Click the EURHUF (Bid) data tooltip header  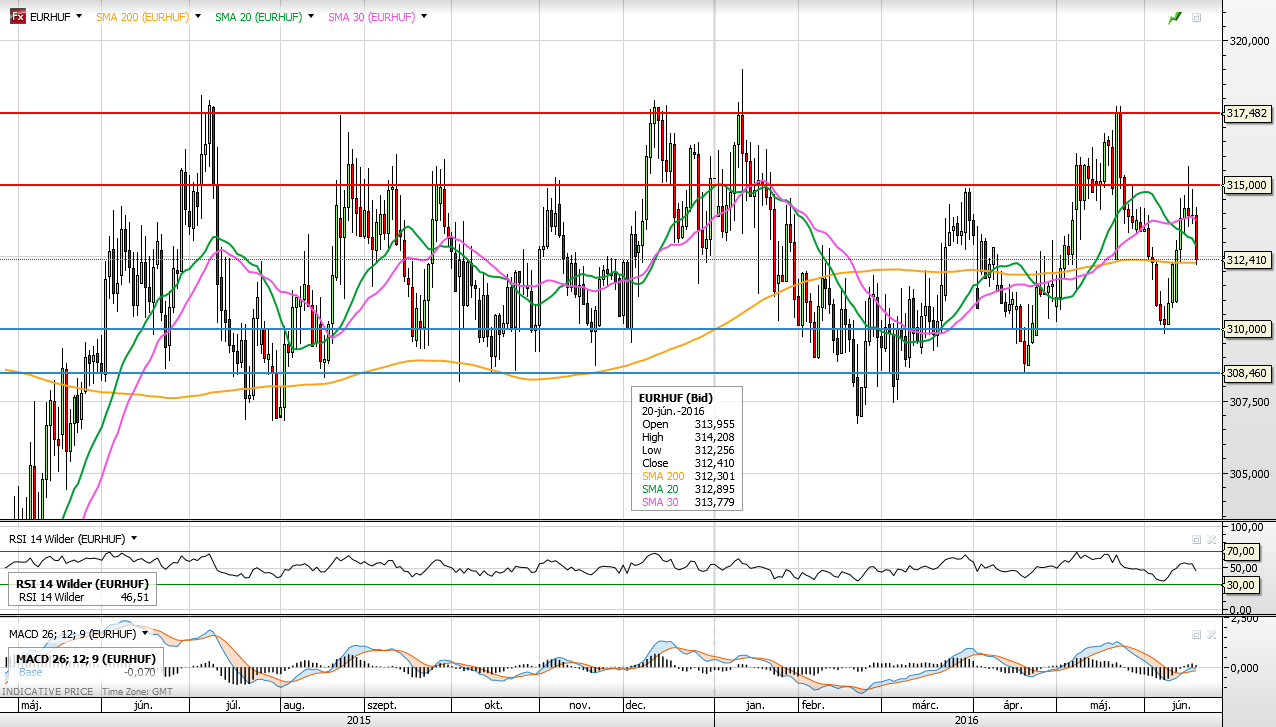(x=675, y=398)
